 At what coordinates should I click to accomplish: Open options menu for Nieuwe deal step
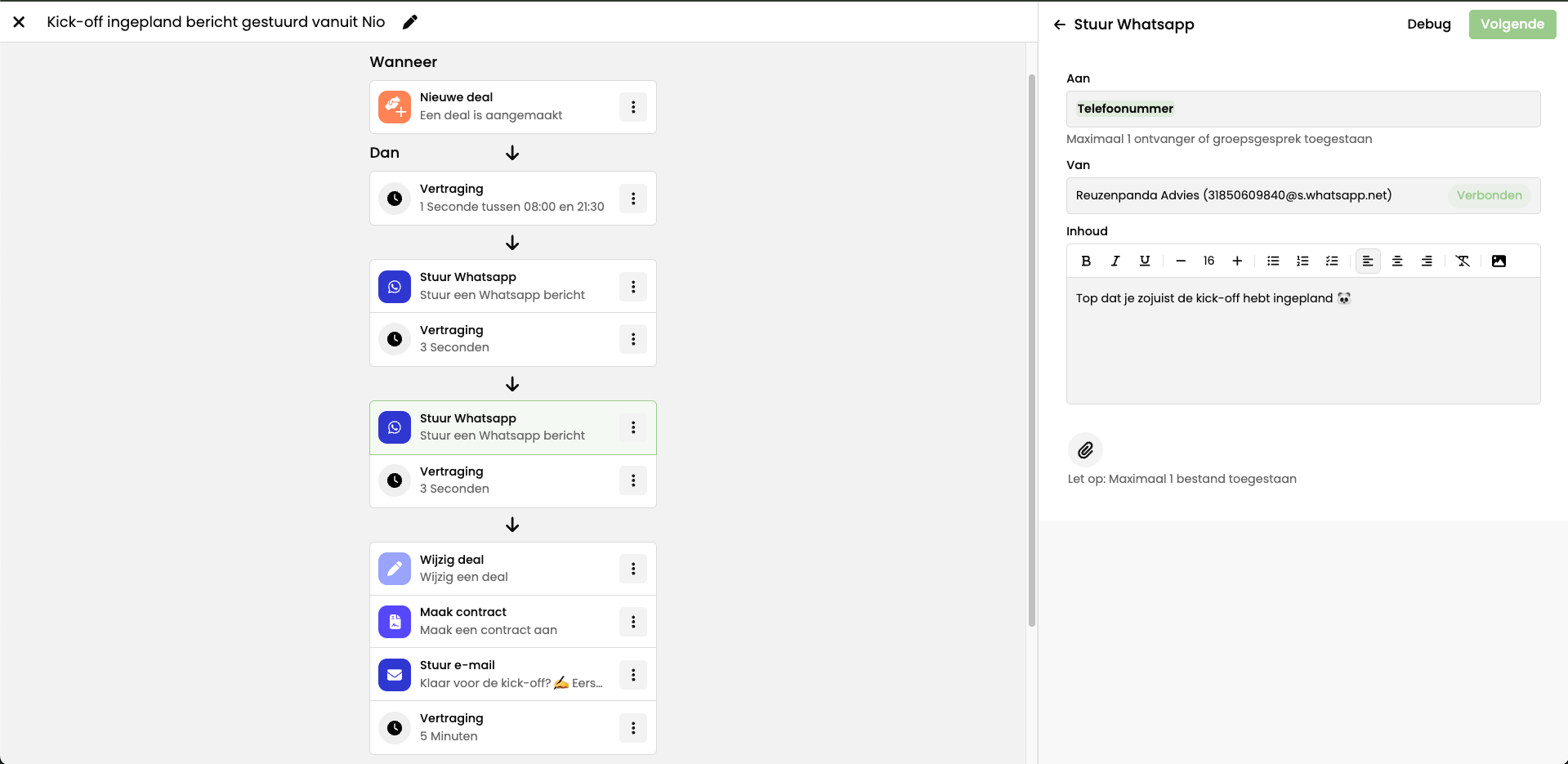[x=633, y=107]
